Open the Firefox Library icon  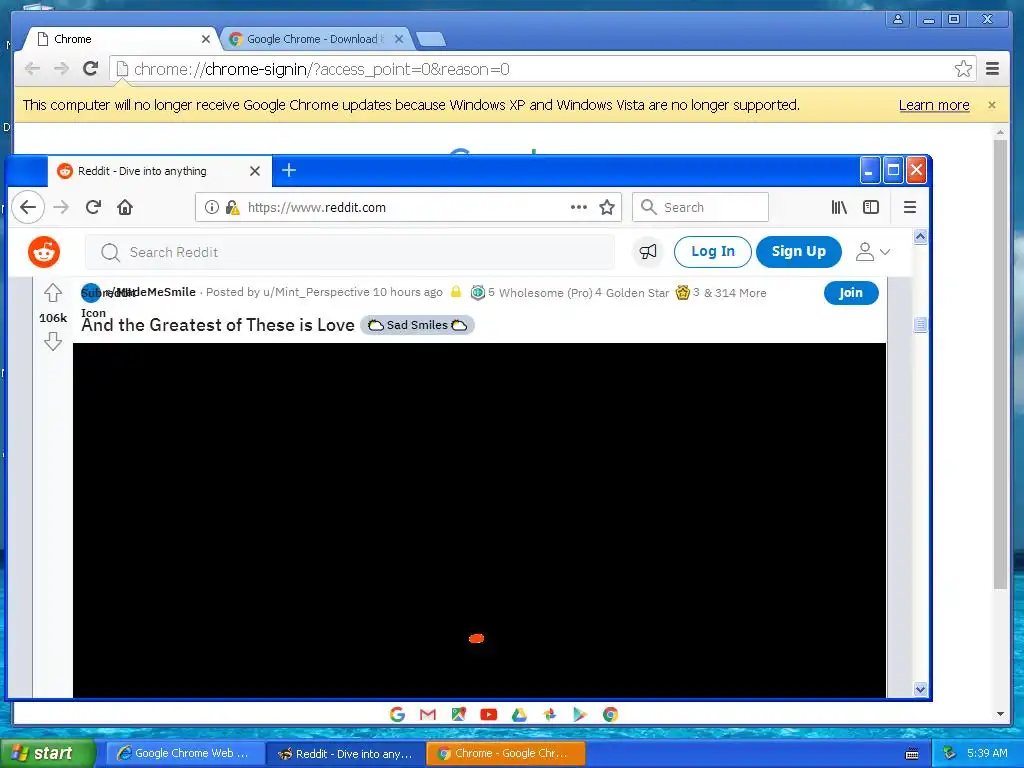click(839, 208)
